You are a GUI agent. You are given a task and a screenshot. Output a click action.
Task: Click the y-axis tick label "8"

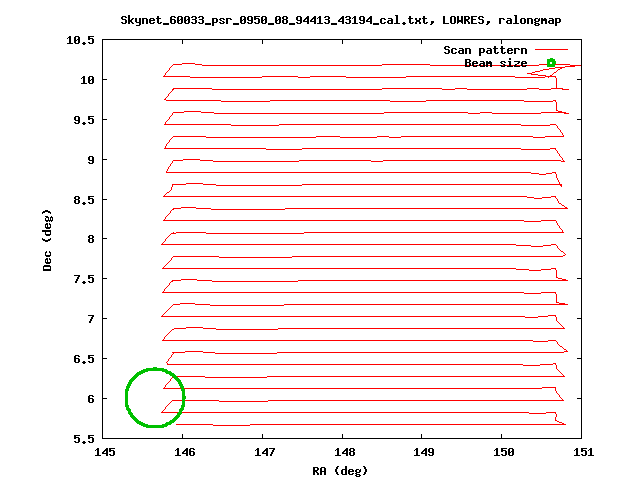pos(91,239)
